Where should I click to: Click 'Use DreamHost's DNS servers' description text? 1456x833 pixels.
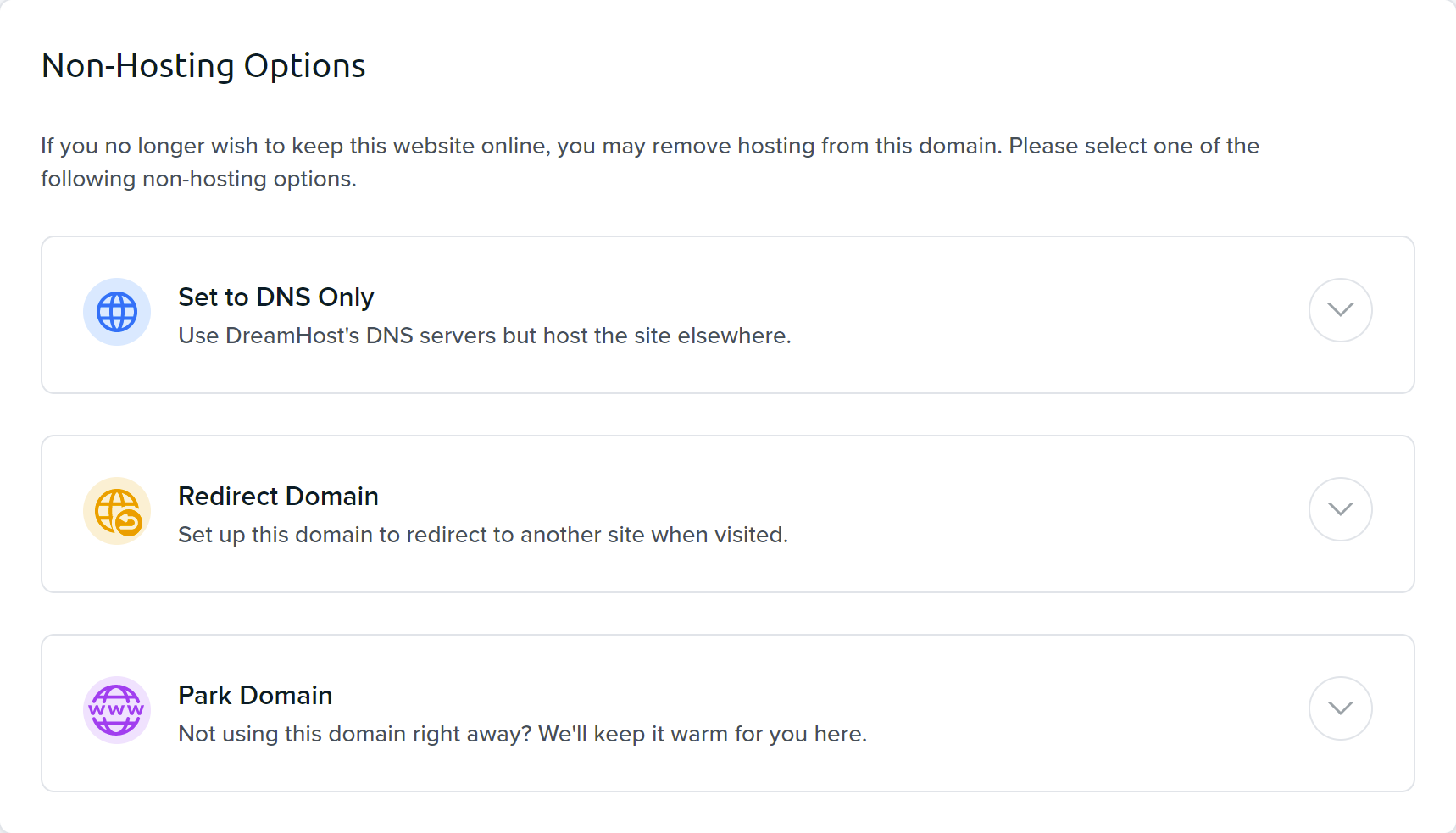click(x=485, y=336)
